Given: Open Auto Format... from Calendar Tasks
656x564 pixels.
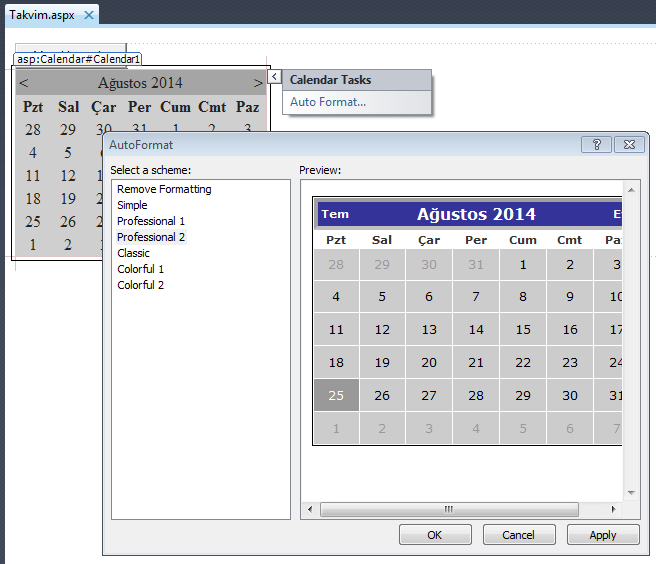Looking at the screenshot, I should click(328, 102).
